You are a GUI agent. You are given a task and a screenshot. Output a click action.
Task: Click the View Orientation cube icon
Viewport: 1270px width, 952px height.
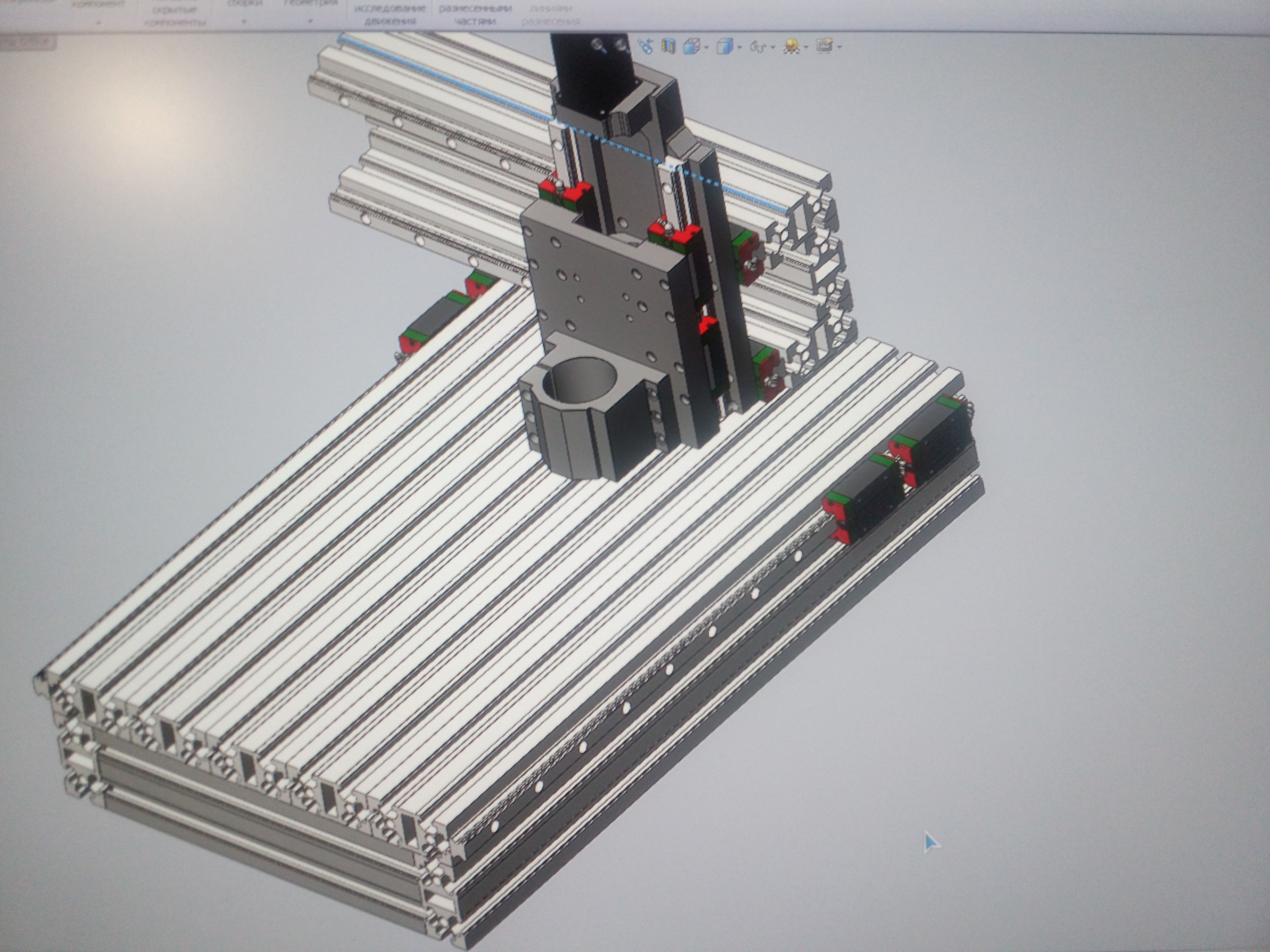692,47
